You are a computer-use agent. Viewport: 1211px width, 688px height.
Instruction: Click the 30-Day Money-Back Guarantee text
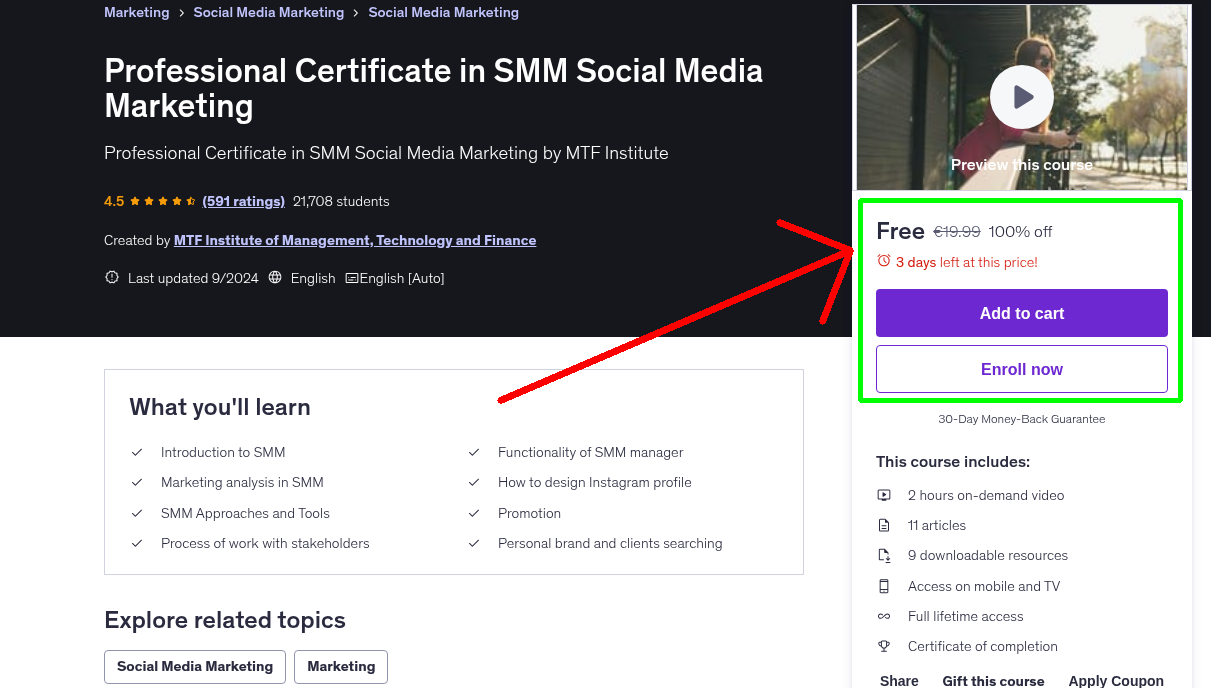point(1022,419)
